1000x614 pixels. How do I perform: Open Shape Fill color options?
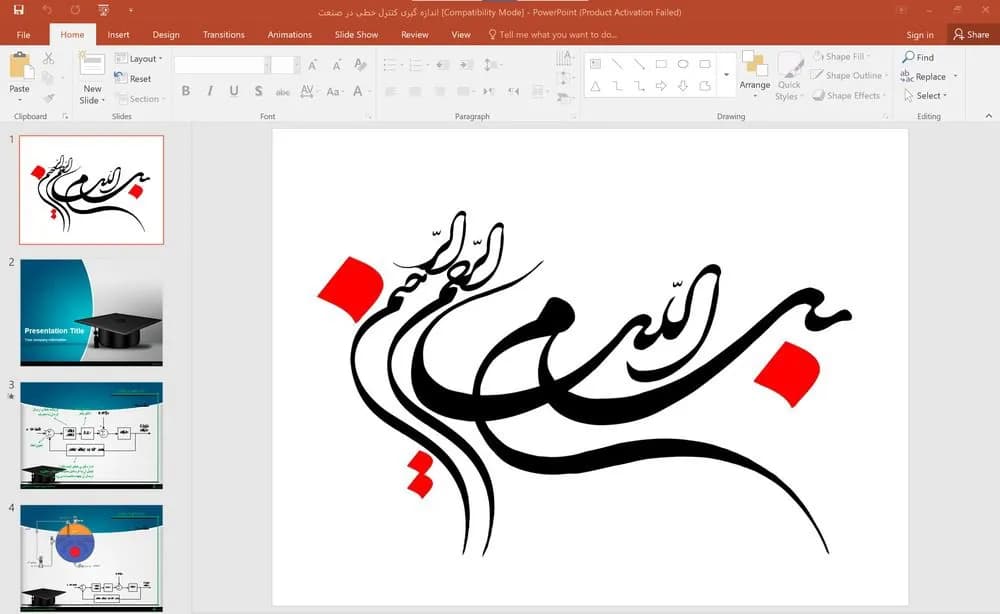[842, 57]
